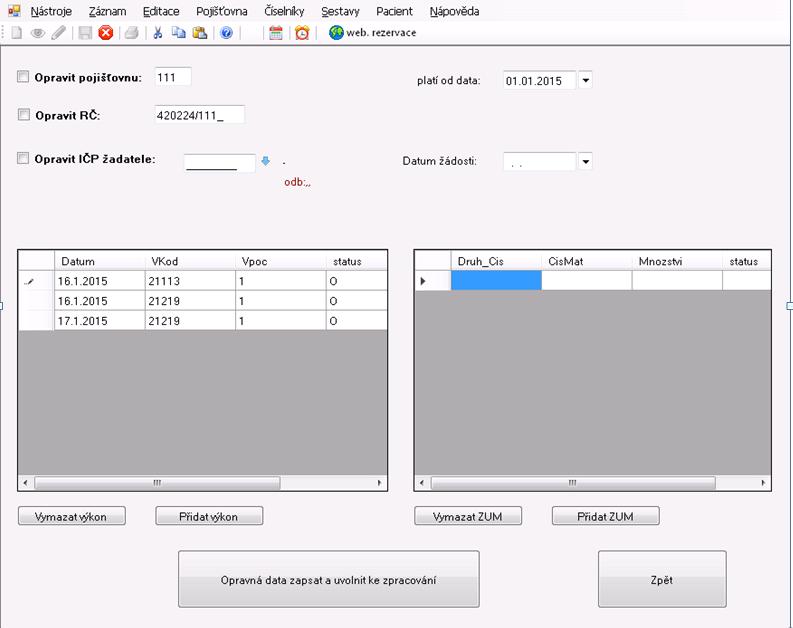The height and width of the screenshot is (628, 793).
Task: Click the Datum žádosti date field
Action: 540,162
